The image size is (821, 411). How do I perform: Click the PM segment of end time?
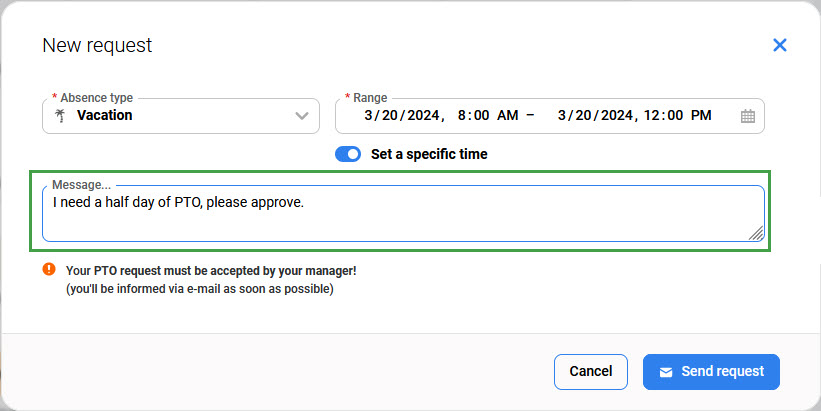(x=700, y=116)
